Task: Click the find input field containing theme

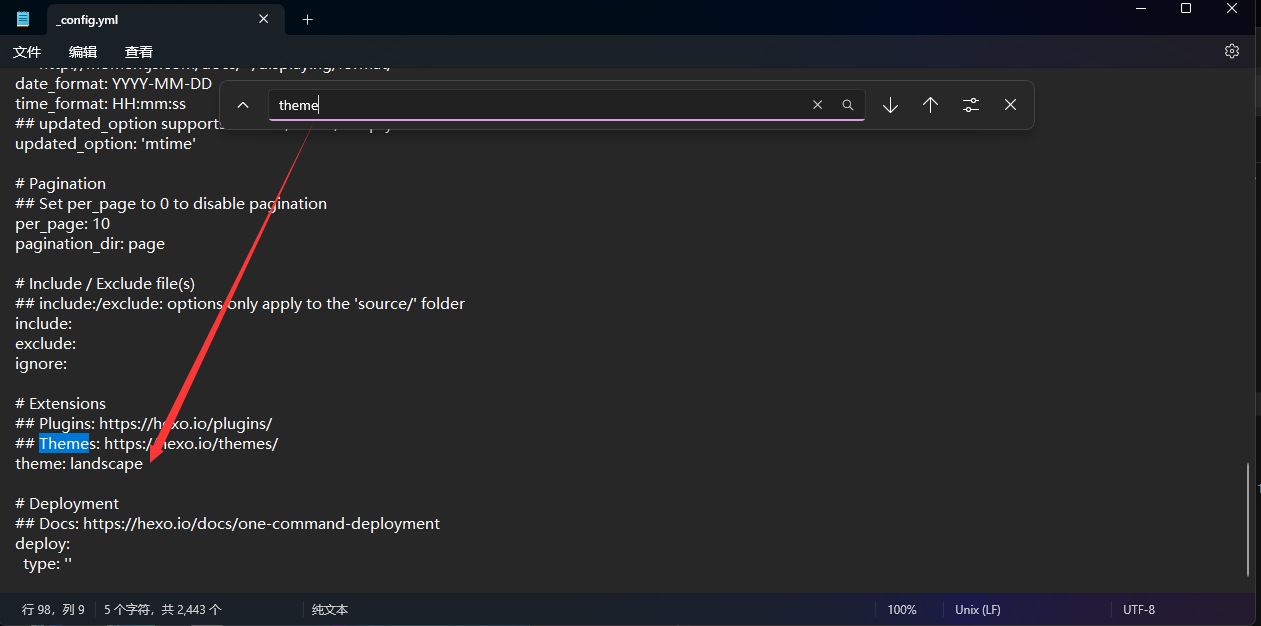Action: click(540, 105)
